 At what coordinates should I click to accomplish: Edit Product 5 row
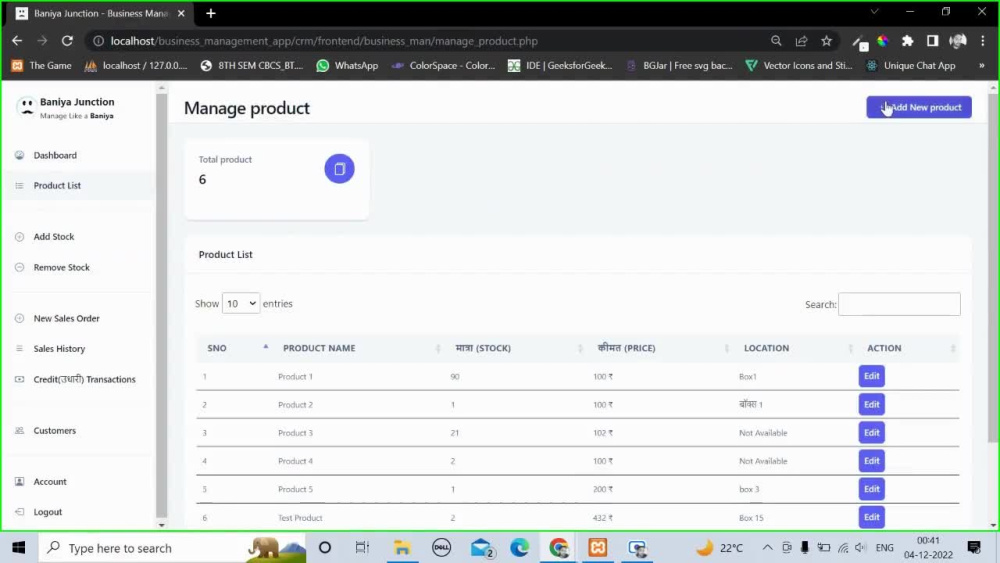871,489
